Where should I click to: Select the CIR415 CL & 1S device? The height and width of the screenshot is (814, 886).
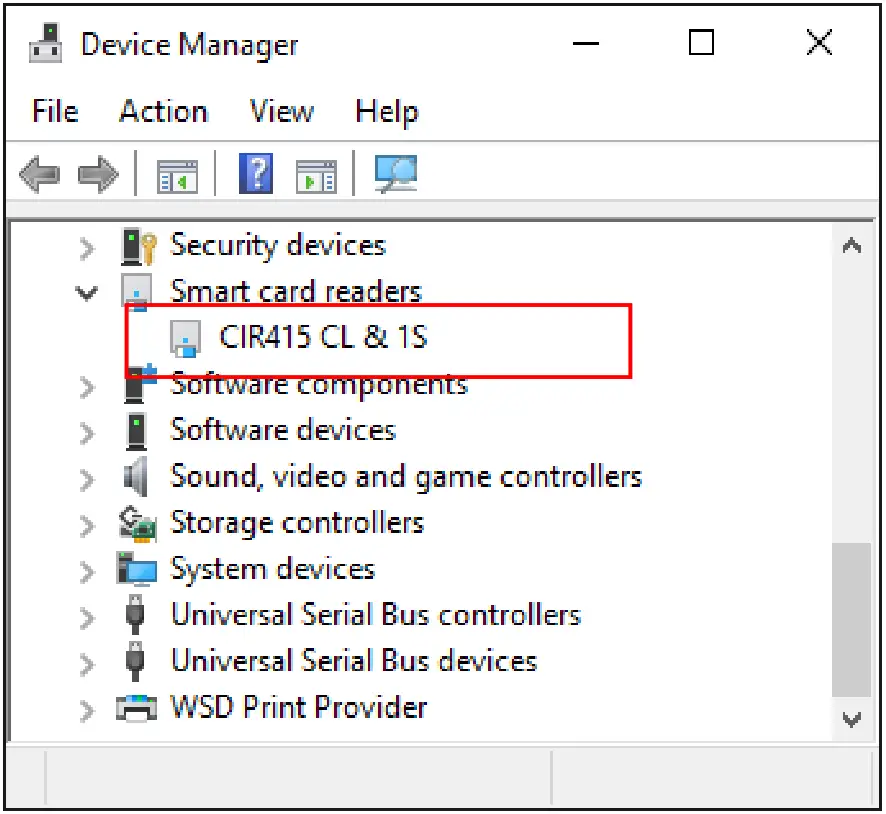click(x=323, y=337)
